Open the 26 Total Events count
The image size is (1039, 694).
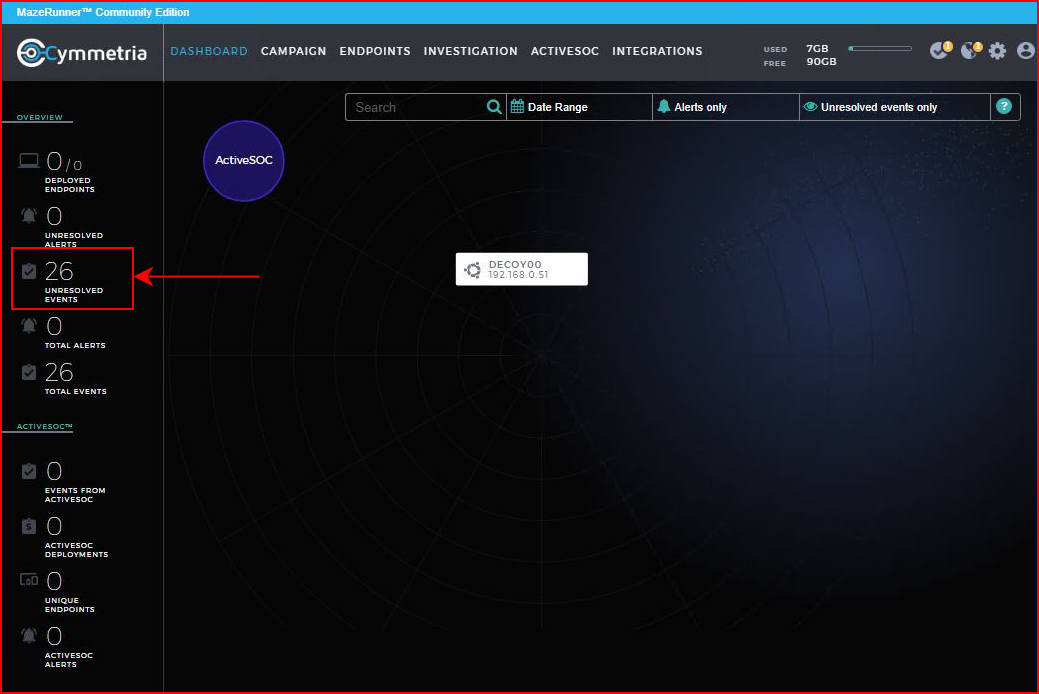[59, 373]
